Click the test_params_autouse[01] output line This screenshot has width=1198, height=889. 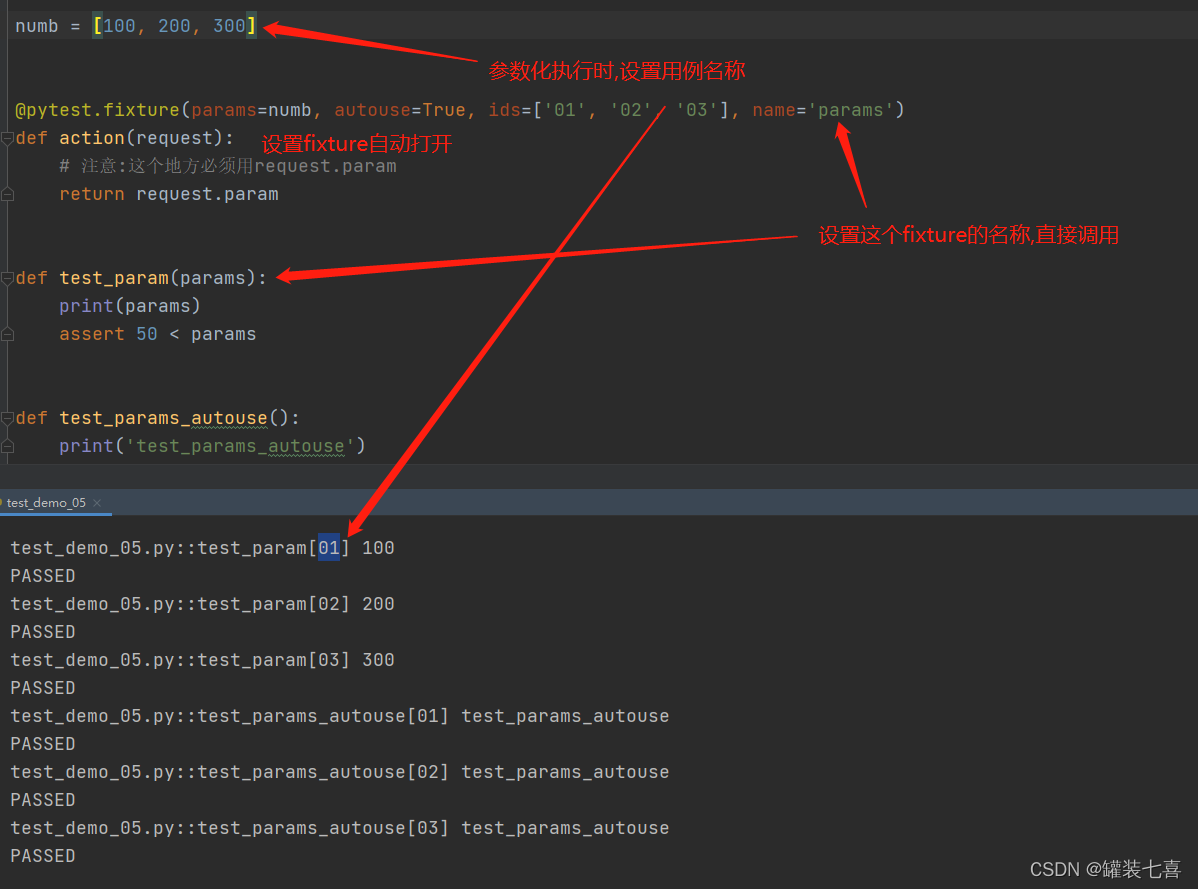click(x=340, y=716)
